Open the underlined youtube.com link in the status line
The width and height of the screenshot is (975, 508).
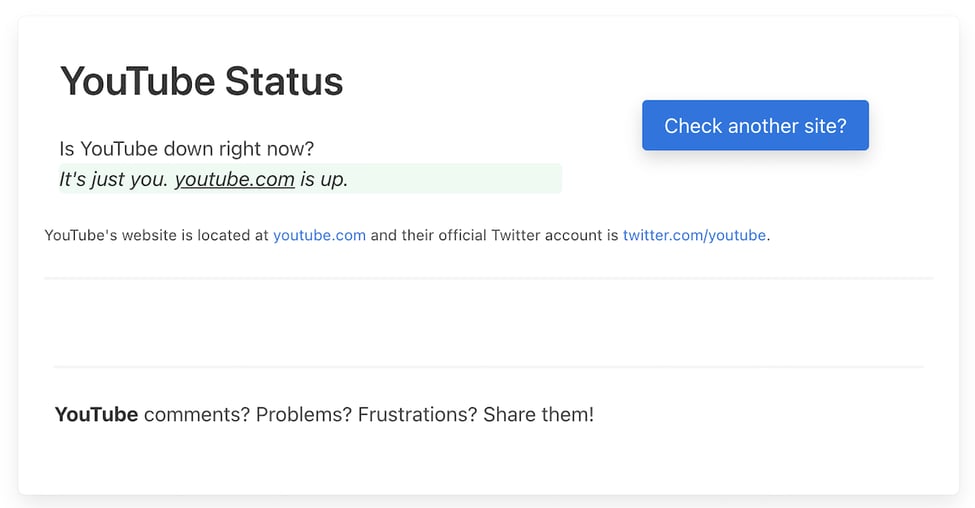coord(234,180)
